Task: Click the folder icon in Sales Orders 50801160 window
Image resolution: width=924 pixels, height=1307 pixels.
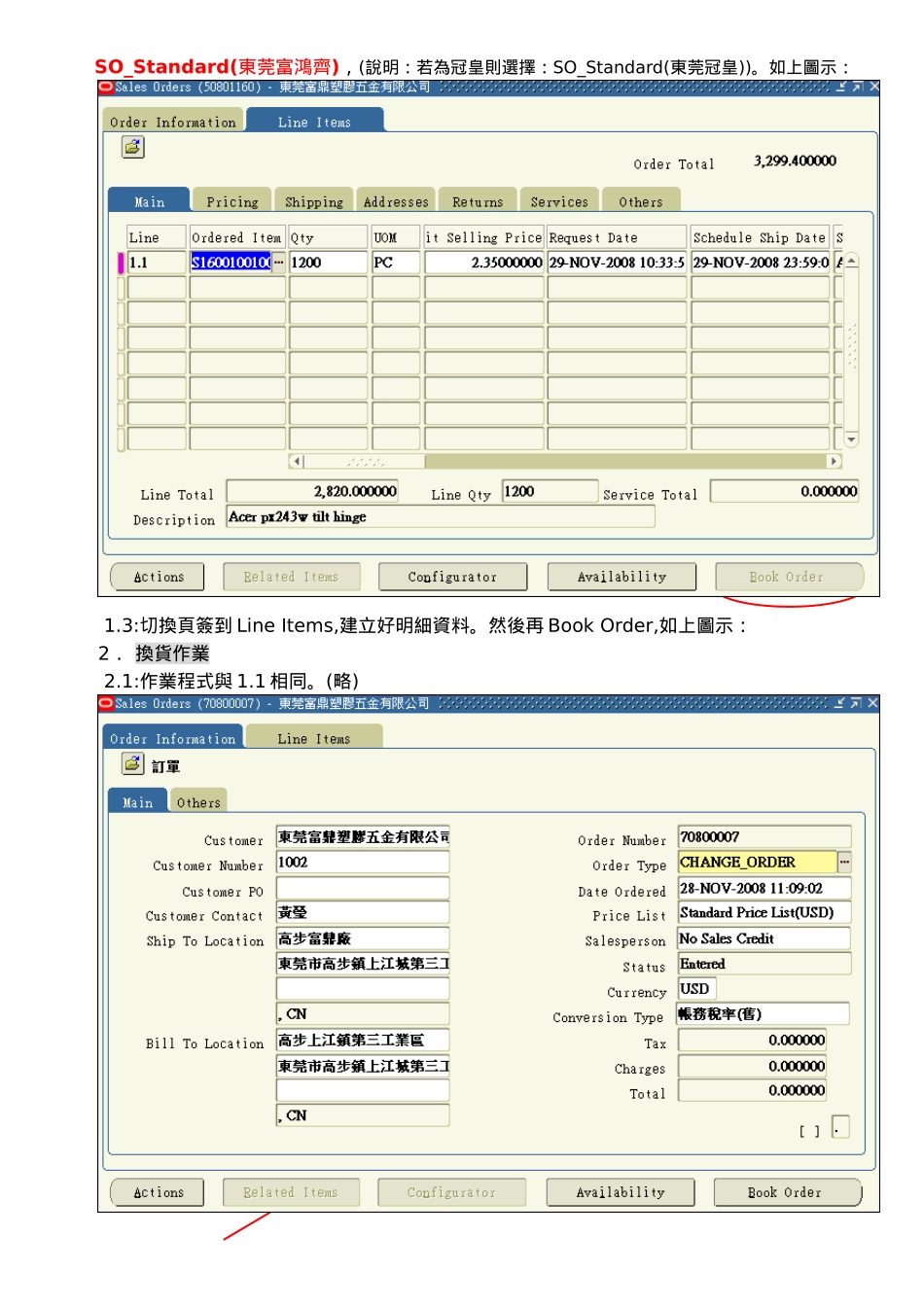Action: [x=133, y=147]
